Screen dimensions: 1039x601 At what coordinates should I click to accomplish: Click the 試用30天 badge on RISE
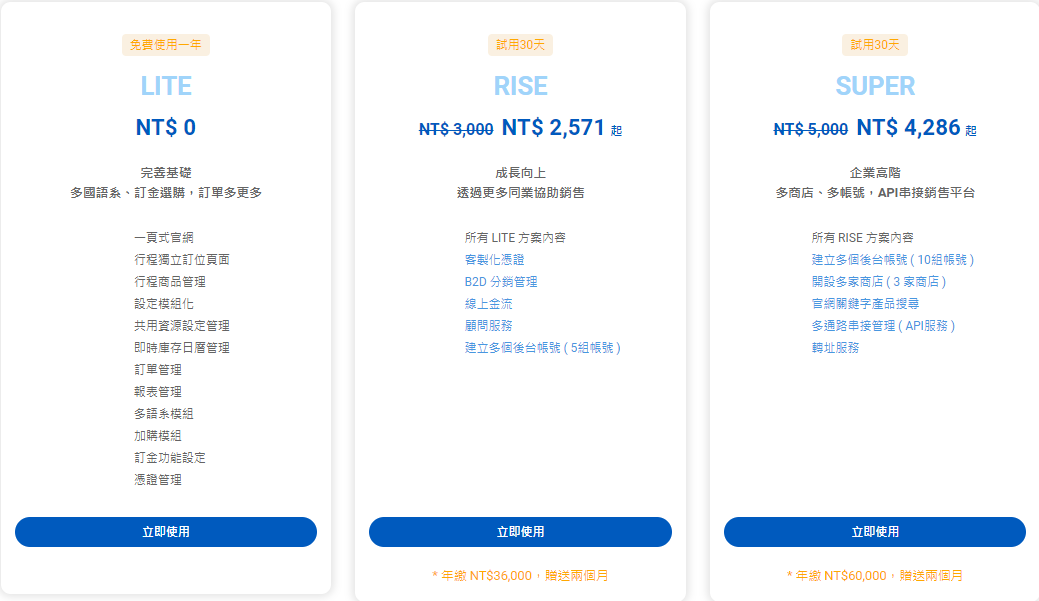pyautogui.click(x=520, y=44)
